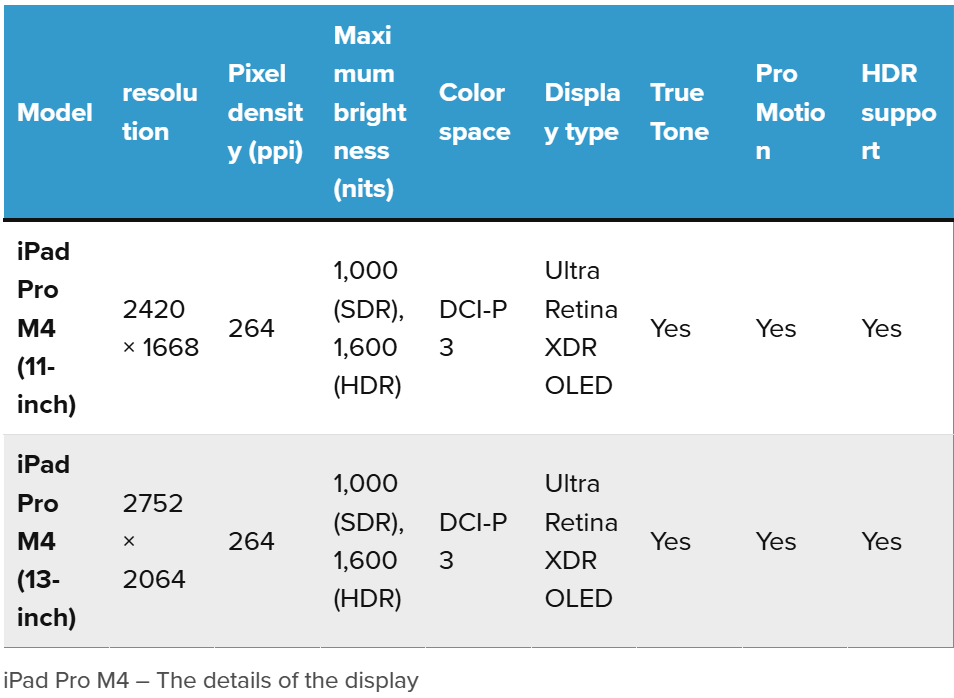Click the 2420 × 1668 resolution cell
The image size is (954, 698).
pyautogui.click(x=160, y=328)
